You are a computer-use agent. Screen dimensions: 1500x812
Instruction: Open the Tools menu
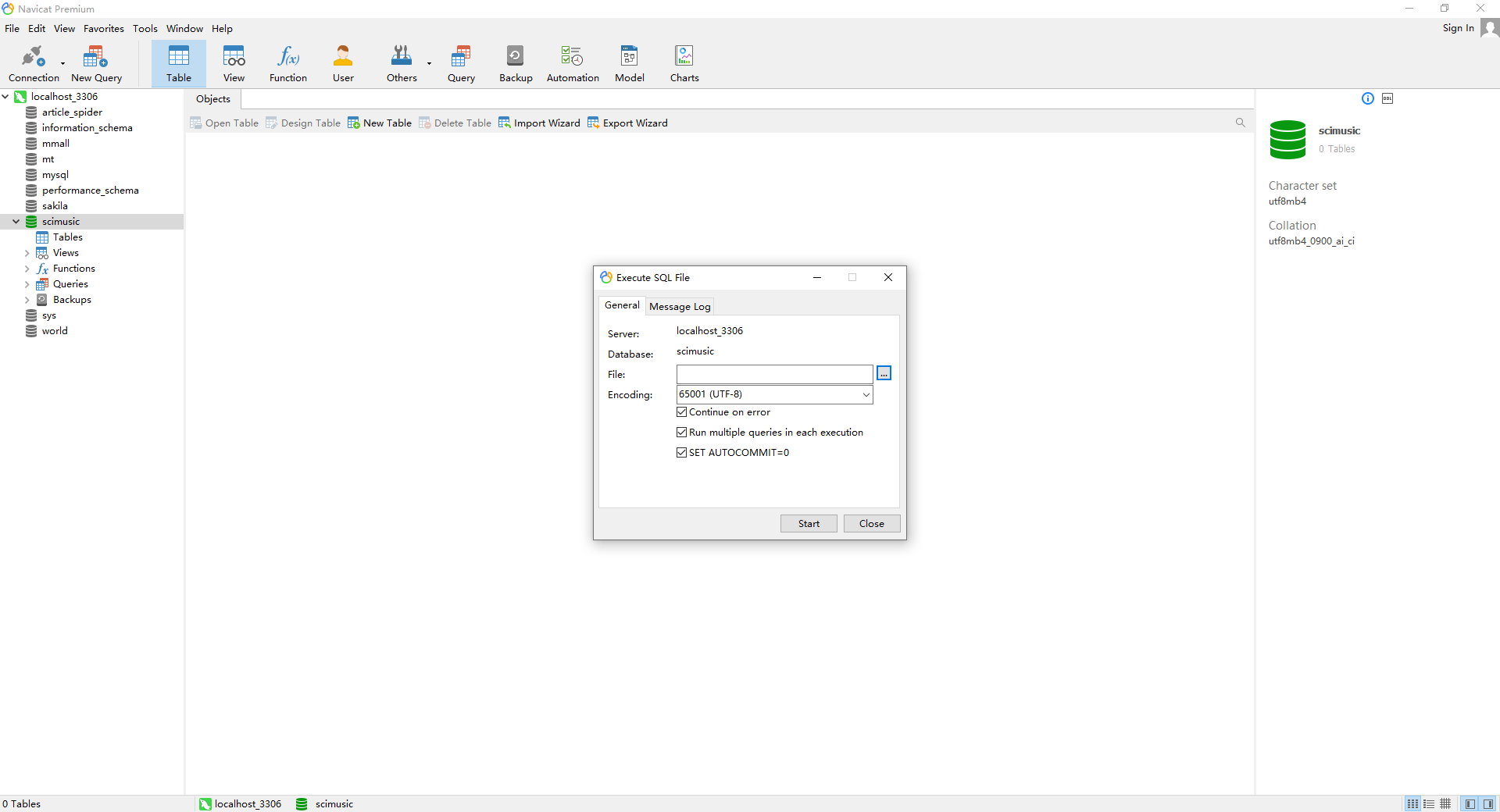coord(145,28)
